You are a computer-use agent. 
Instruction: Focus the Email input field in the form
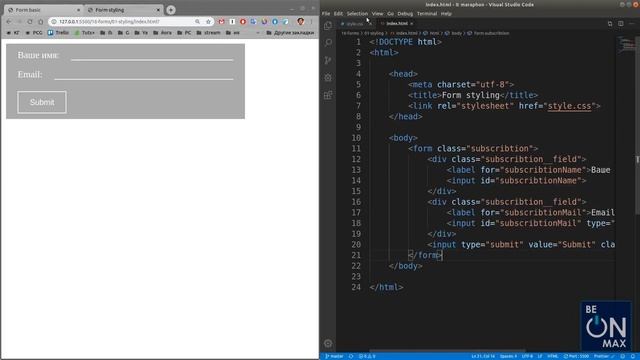tap(144, 74)
